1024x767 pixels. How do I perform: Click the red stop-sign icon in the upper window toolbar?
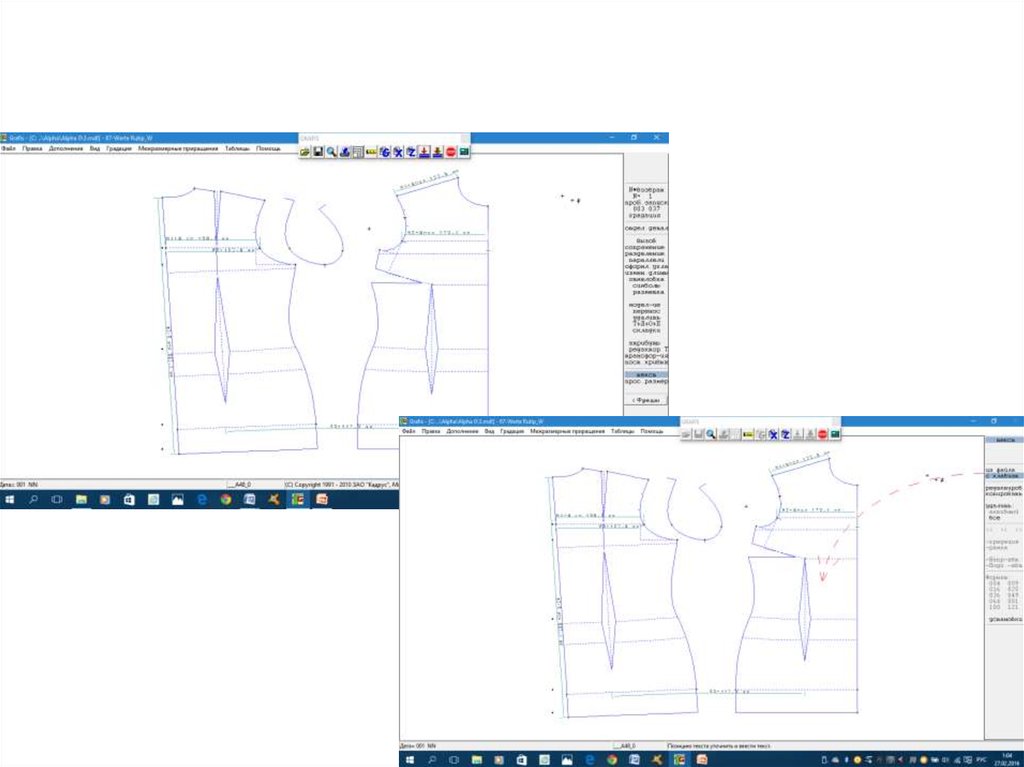coord(451,152)
